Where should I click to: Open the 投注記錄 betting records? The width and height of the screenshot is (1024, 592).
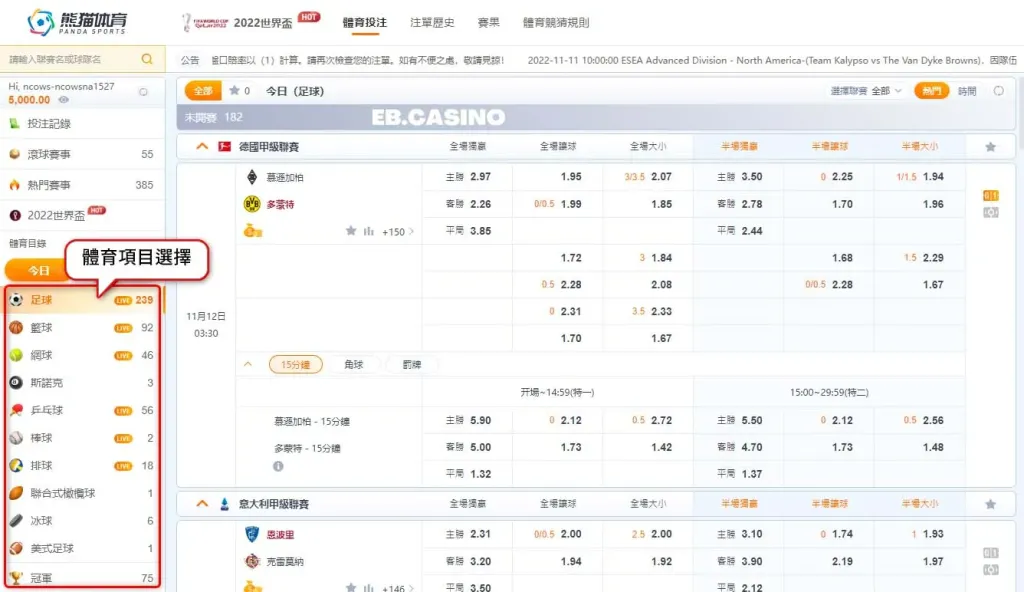pos(50,124)
